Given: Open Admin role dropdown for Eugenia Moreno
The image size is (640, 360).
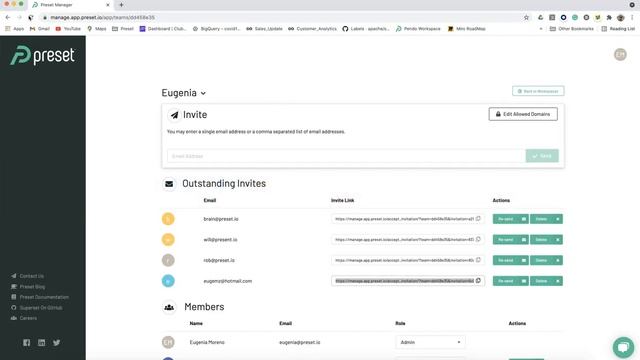Looking at the screenshot, I should click(x=430, y=342).
